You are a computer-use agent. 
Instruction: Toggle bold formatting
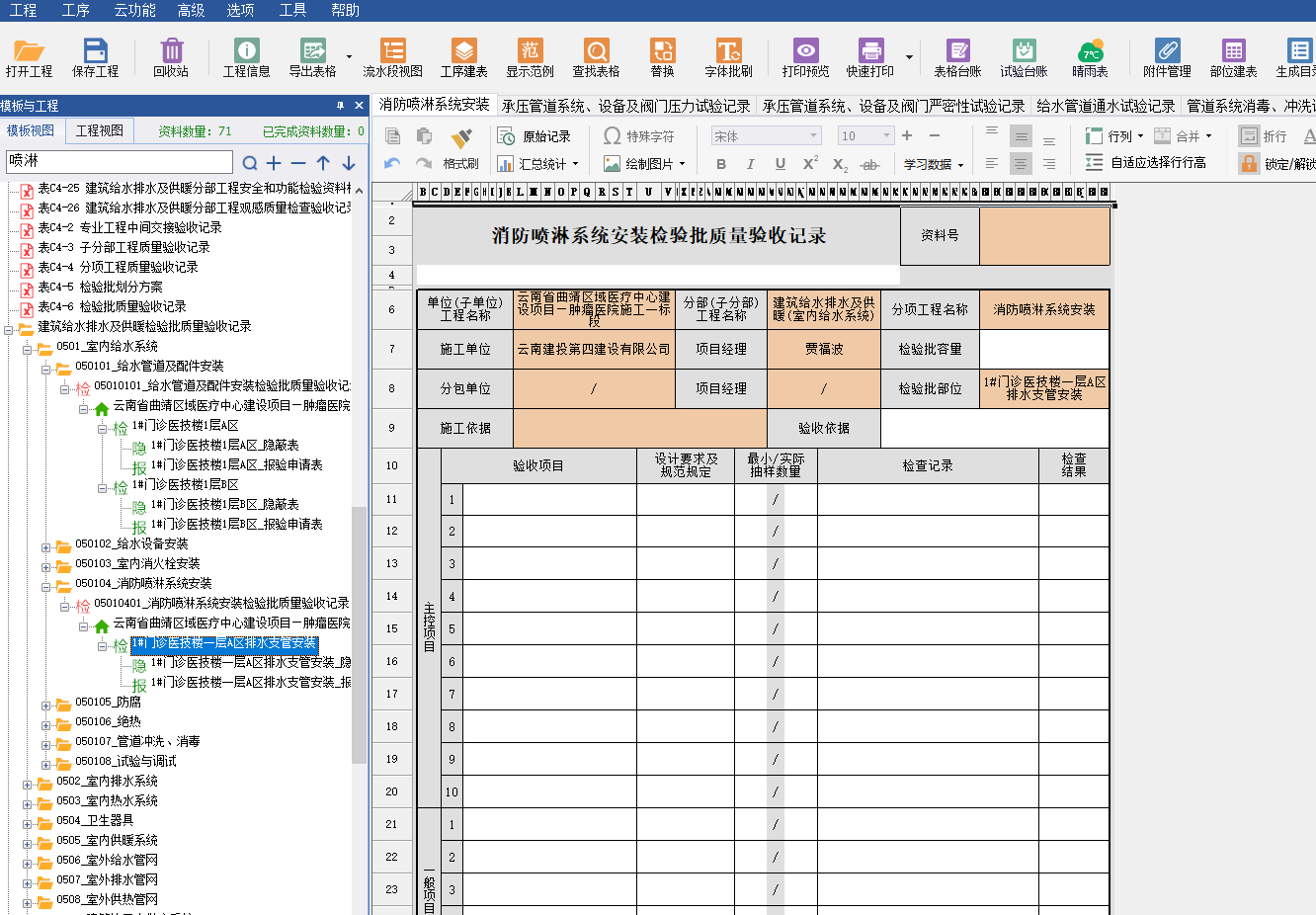coord(721,164)
